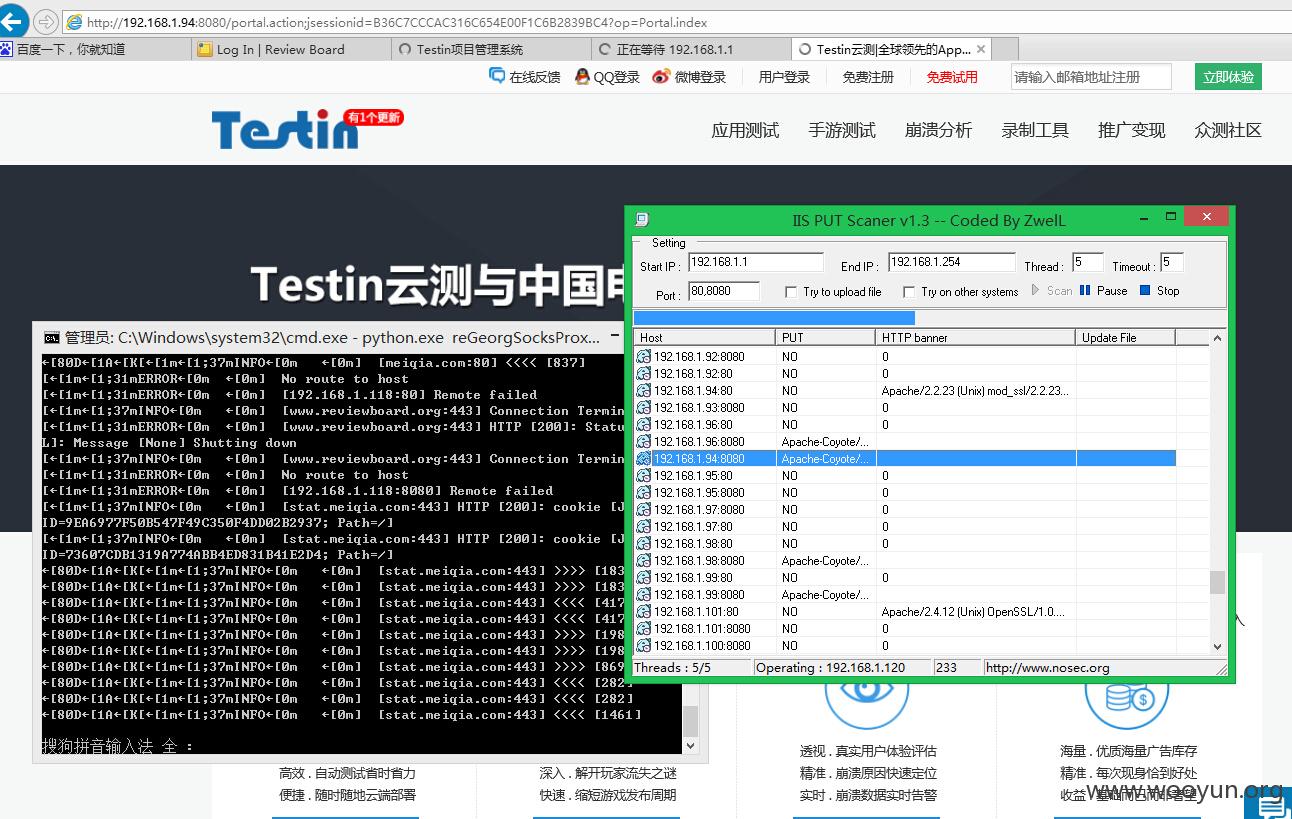The height and width of the screenshot is (819, 1292).
Task: Click the End IP input field
Action: (x=951, y=263)
